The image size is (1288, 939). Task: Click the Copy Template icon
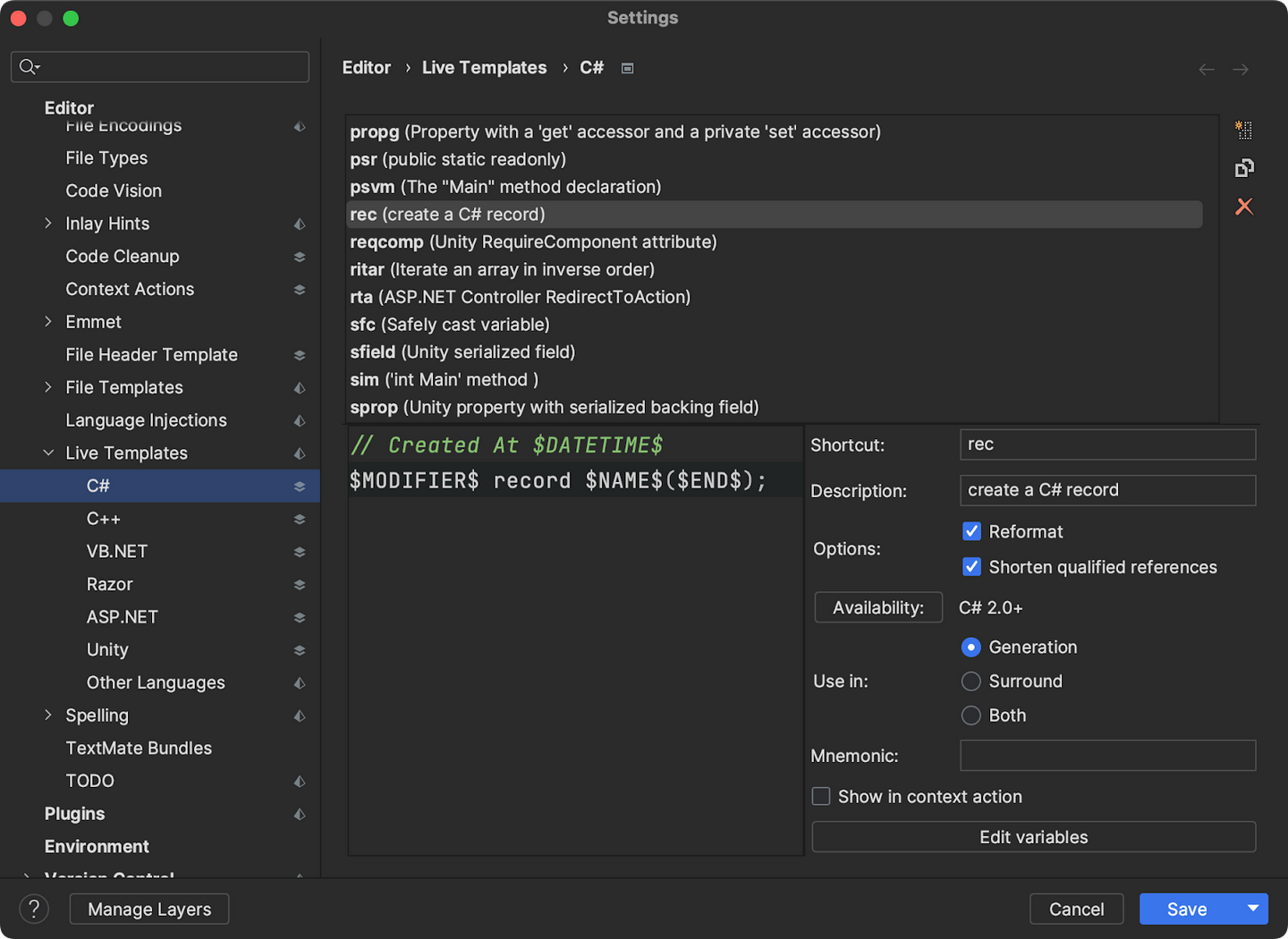[x=1244, y=168]
